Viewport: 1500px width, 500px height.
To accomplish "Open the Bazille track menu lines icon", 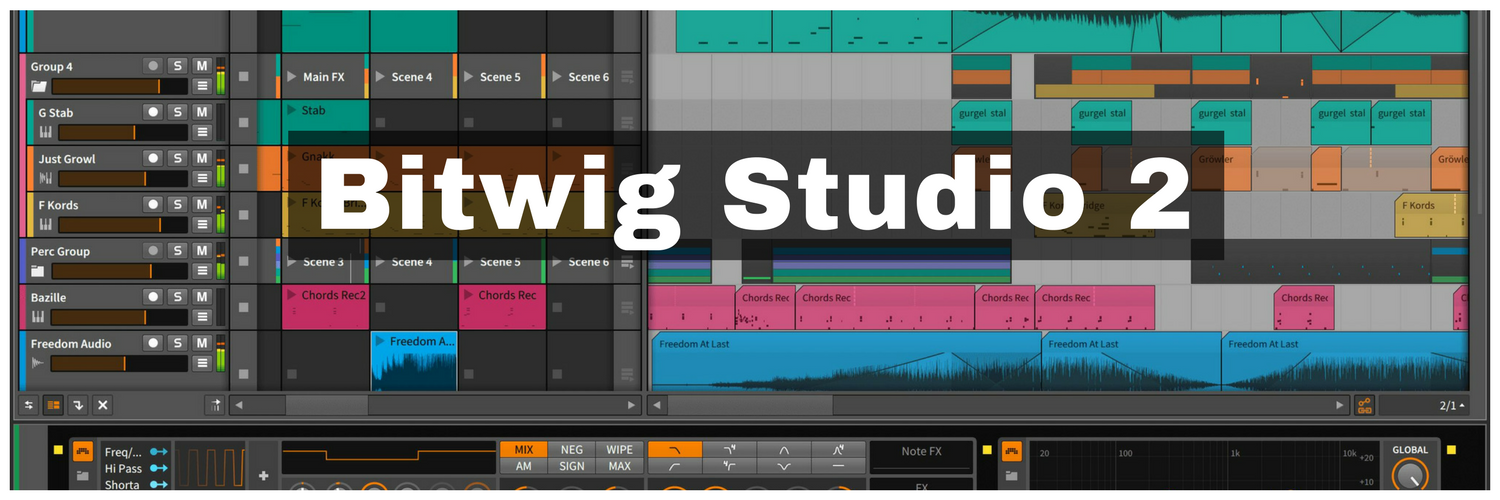I will click(x=201, y=317).
